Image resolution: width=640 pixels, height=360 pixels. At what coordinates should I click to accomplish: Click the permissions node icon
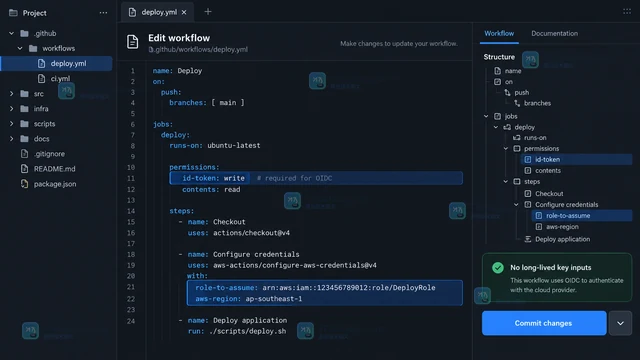click(517, 149)
